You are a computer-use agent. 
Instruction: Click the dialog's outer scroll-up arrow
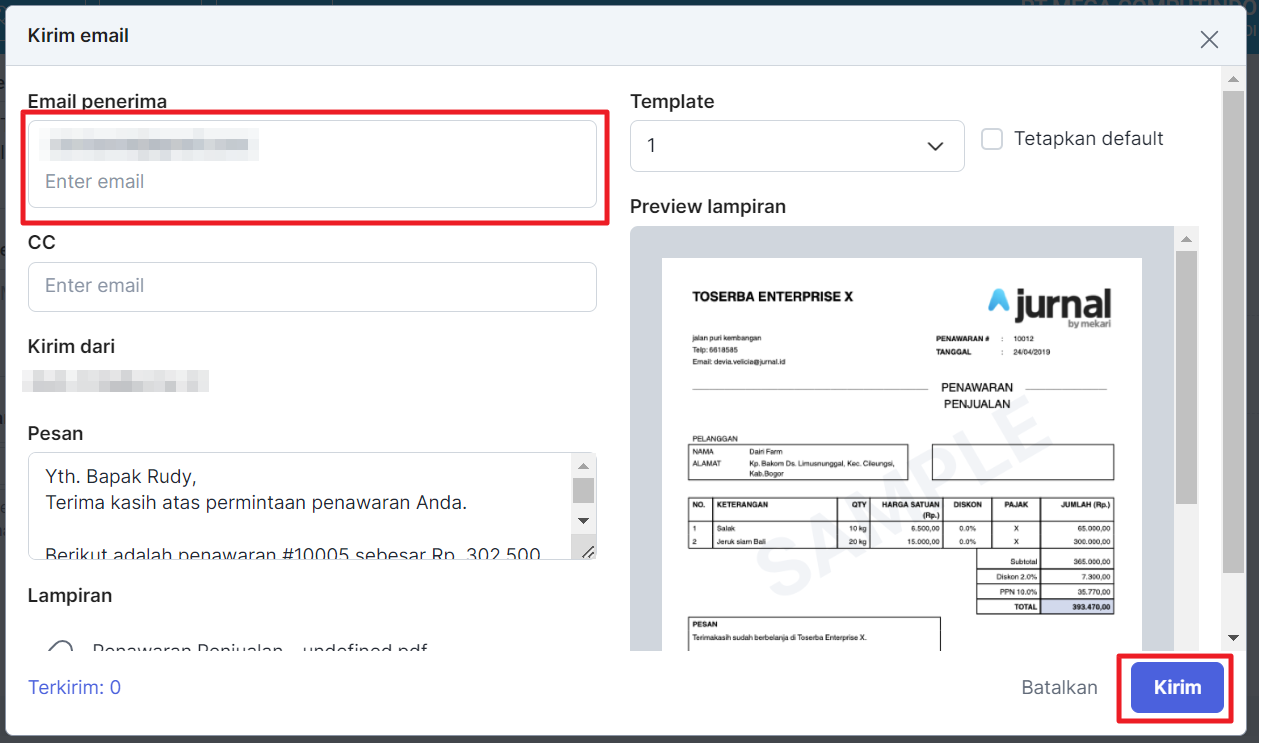pyautogui.click(x=1233, y=79)
